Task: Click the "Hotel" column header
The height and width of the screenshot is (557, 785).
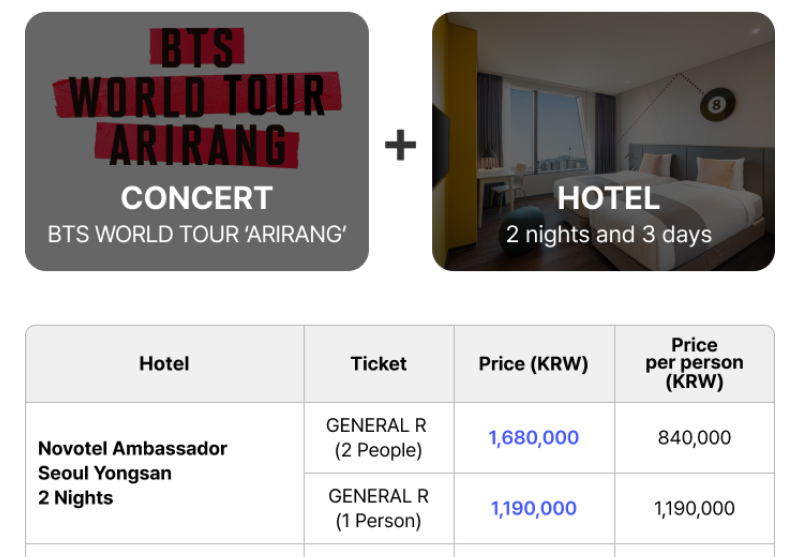Action: coord(164,364)
